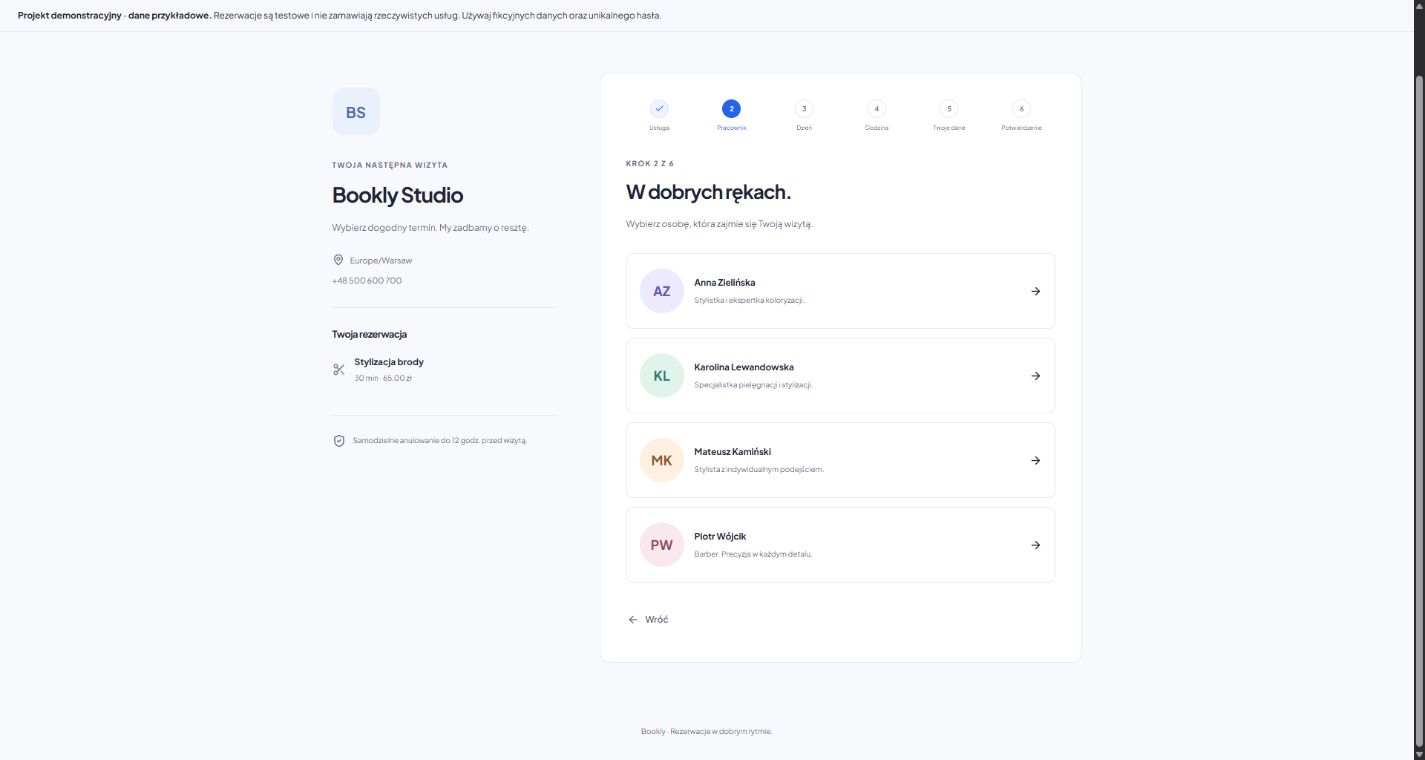
Task: Click the BS Bookly Studio logo badge
Action: click(x=356, y=112)
